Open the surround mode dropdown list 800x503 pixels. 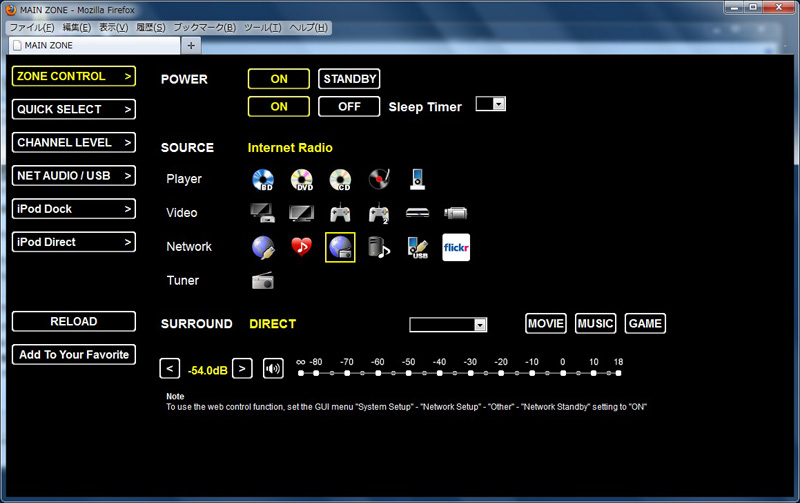click(448, 325)
